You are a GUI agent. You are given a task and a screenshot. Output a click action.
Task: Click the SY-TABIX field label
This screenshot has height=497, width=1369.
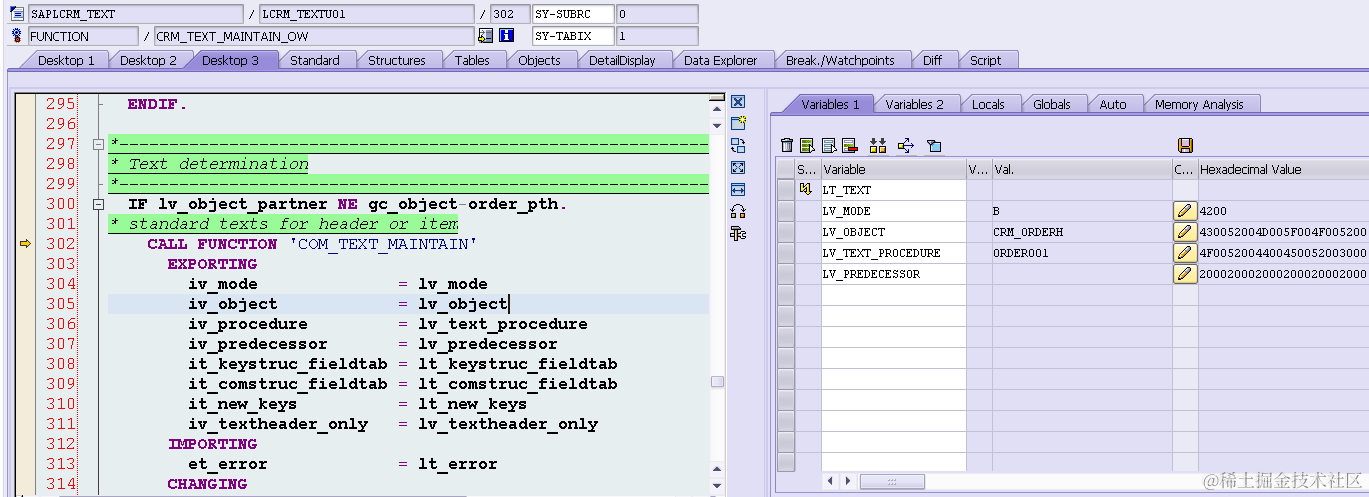(x=572, y=36)
